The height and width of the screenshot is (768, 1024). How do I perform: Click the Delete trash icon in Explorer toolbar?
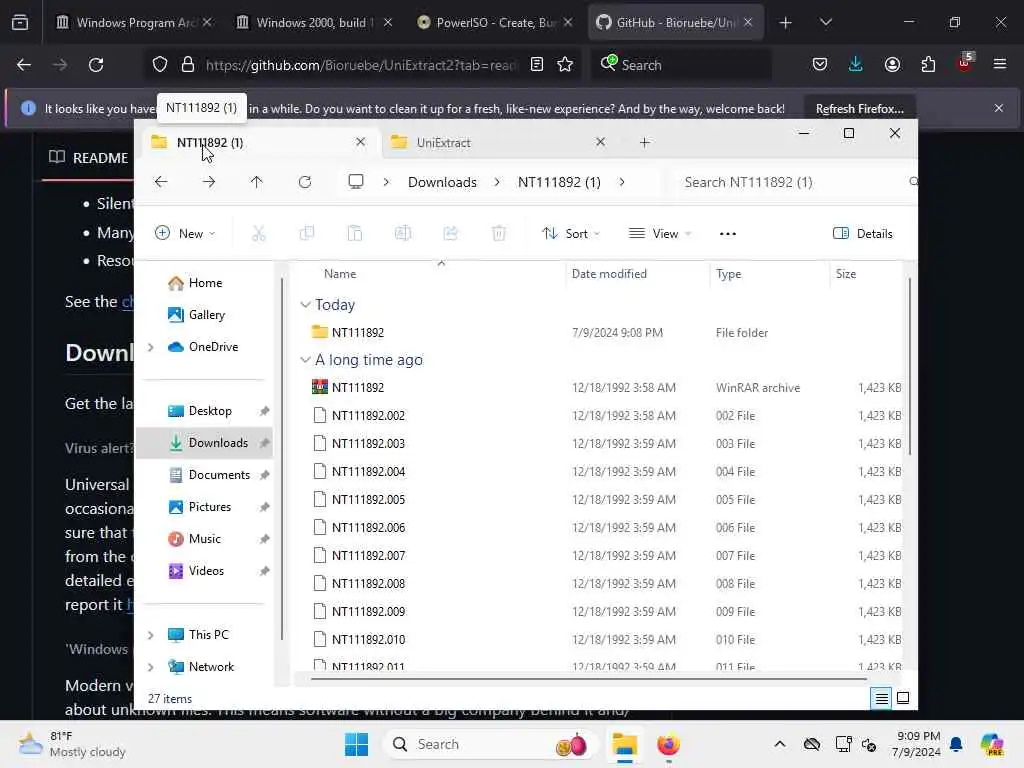tap(499, 234)
